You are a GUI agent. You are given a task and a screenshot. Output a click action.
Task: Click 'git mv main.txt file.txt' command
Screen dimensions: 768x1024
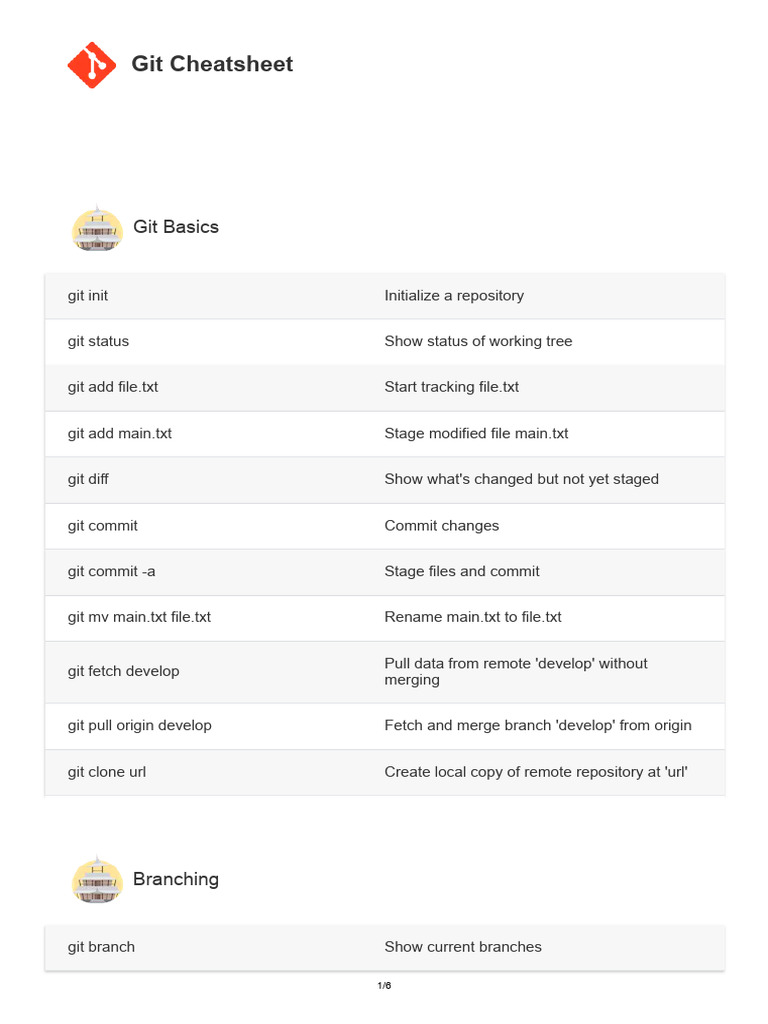click(x=139, y=618)
